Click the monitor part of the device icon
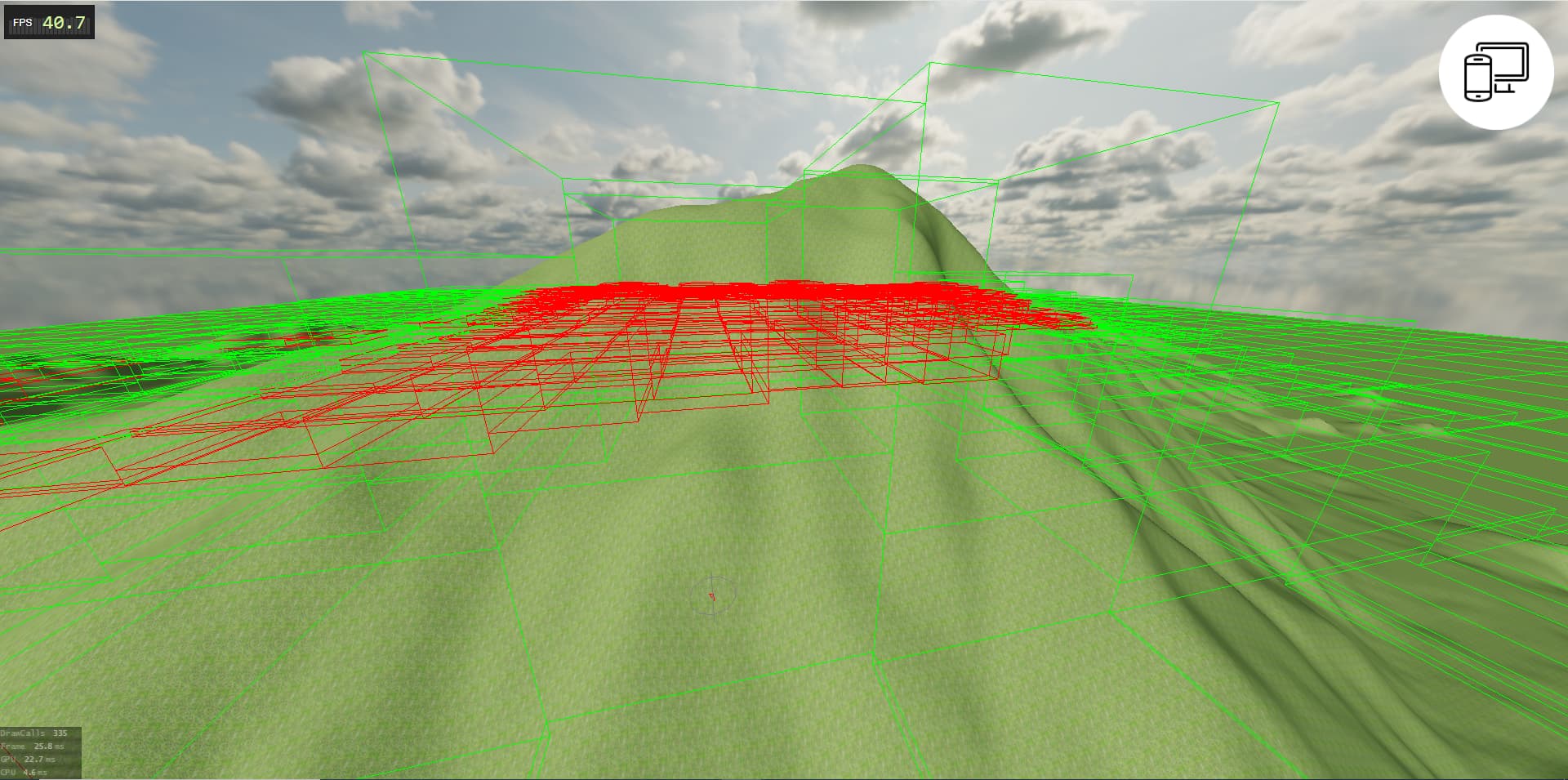The height and width of the screenshot is (780, 1568). (1509, 65)
